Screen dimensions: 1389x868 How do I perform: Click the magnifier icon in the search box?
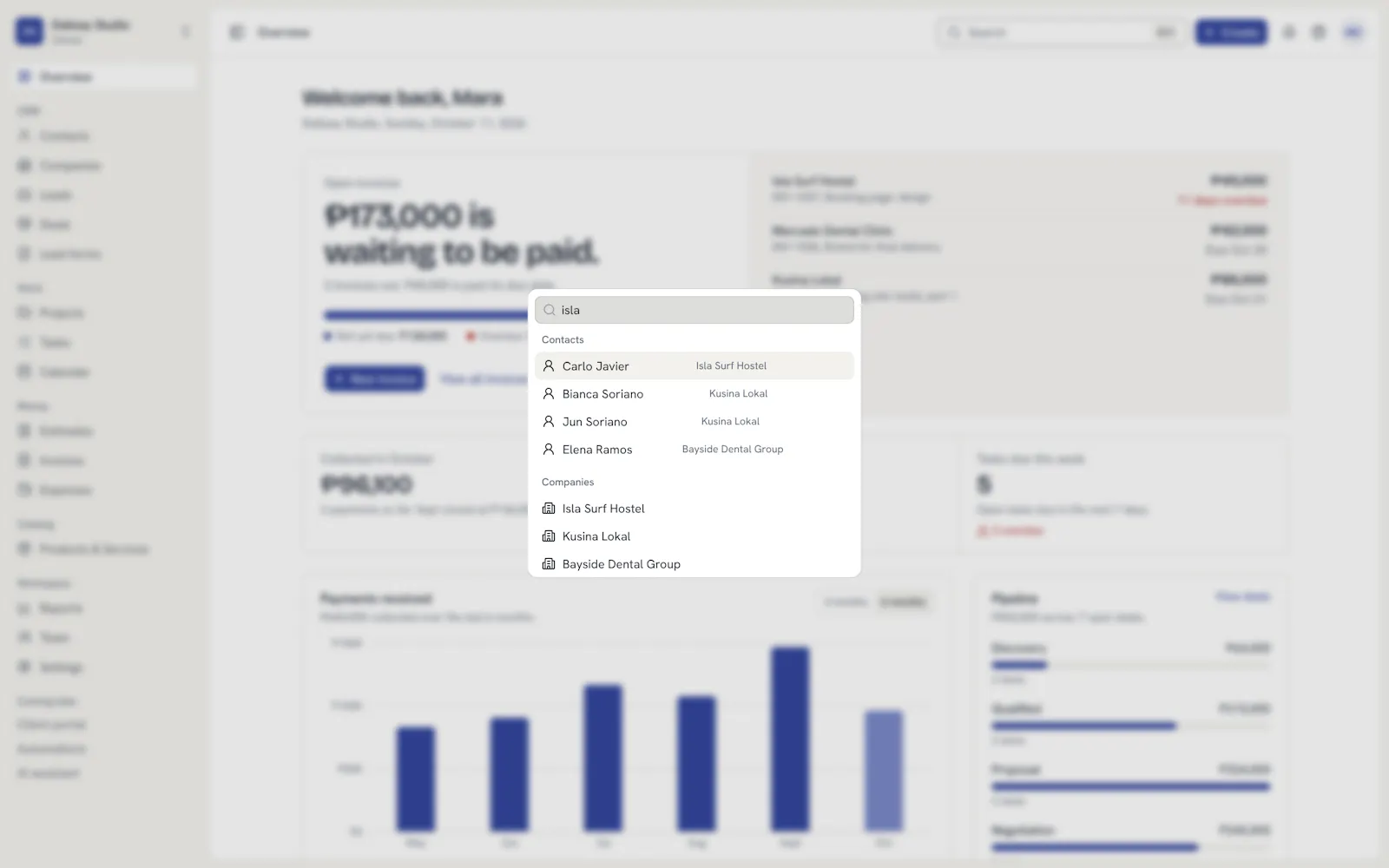coord(550,310)
